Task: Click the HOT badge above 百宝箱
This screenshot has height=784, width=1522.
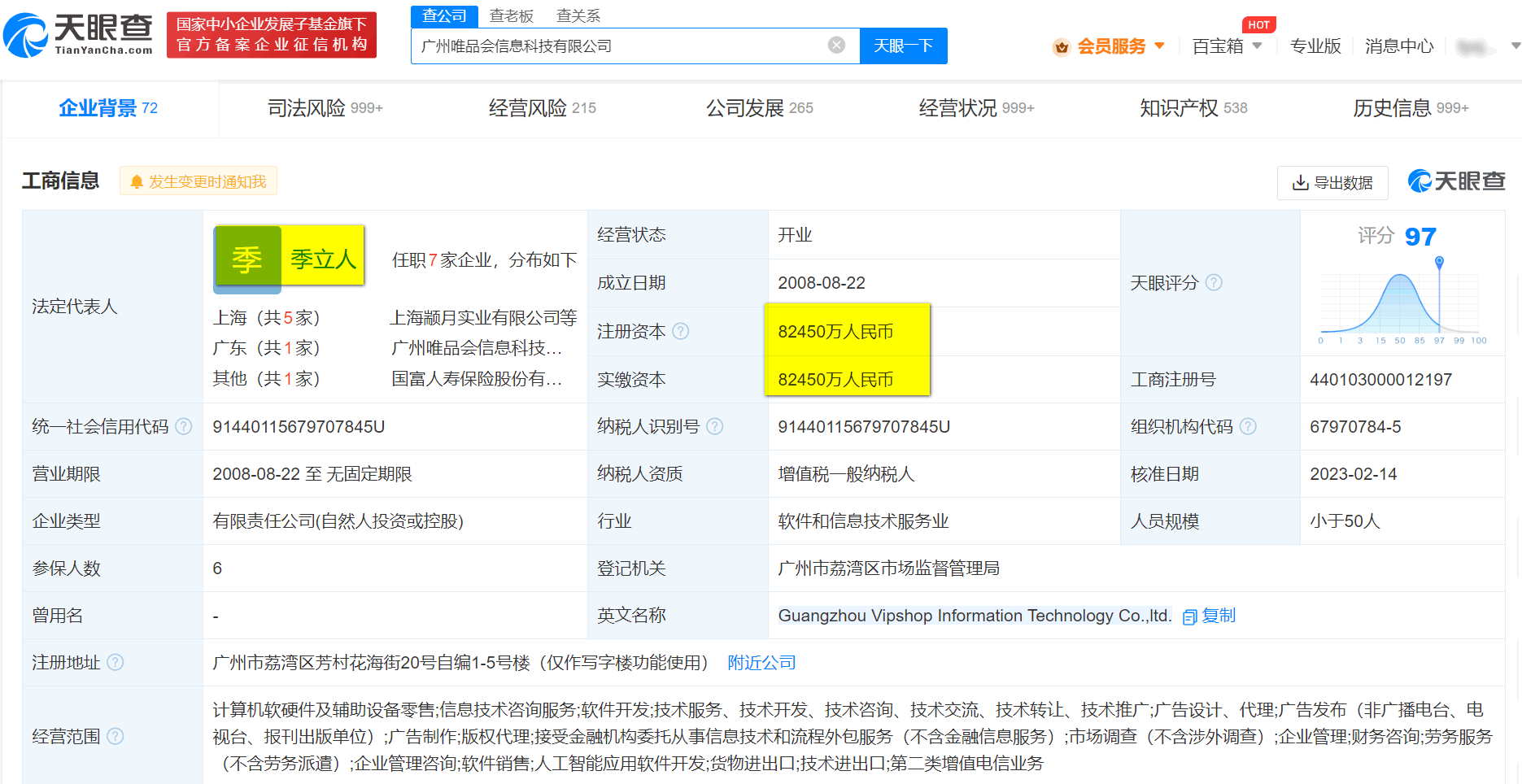Action: tap(1258, 24)
